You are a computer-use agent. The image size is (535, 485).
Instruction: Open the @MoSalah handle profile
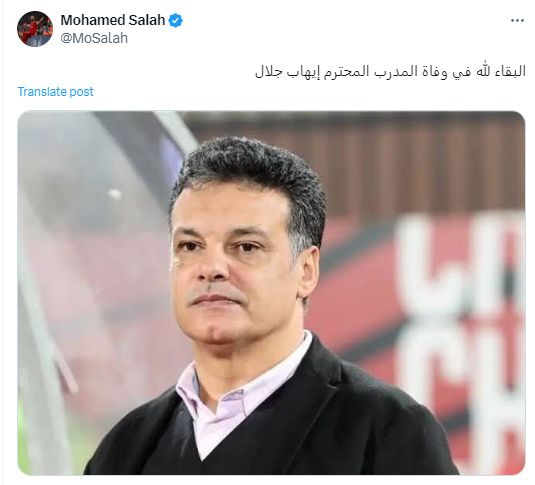[x=94, y=38]
